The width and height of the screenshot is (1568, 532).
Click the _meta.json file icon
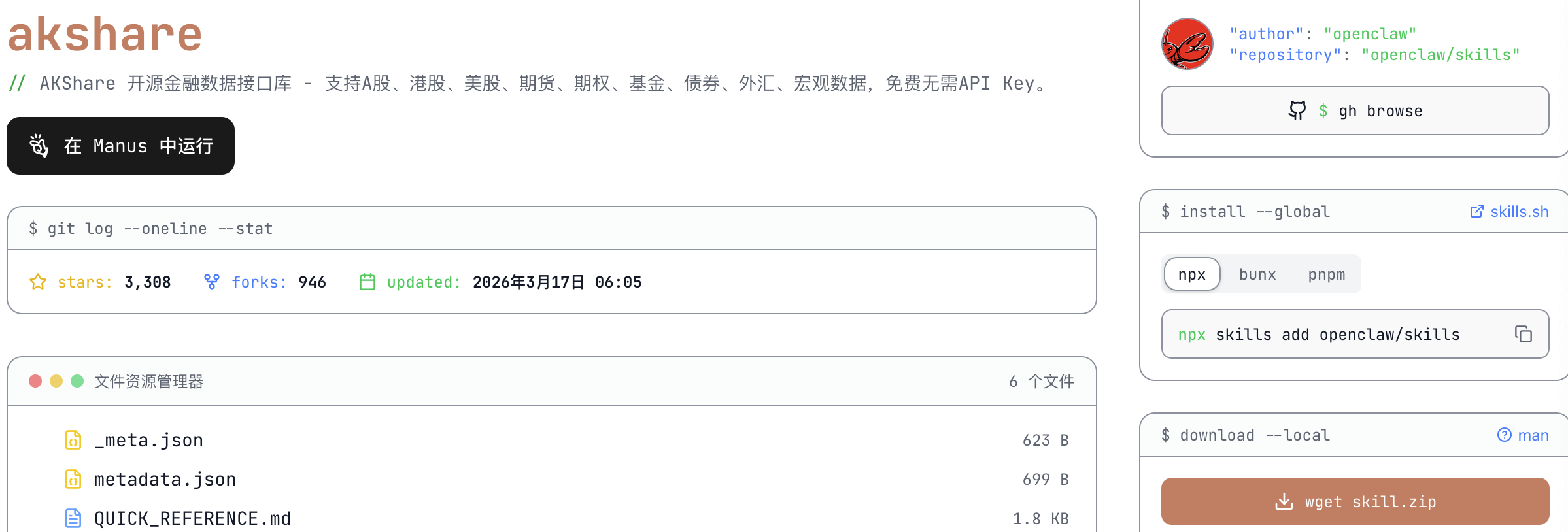pyautogui.click(x=73, y=440)
